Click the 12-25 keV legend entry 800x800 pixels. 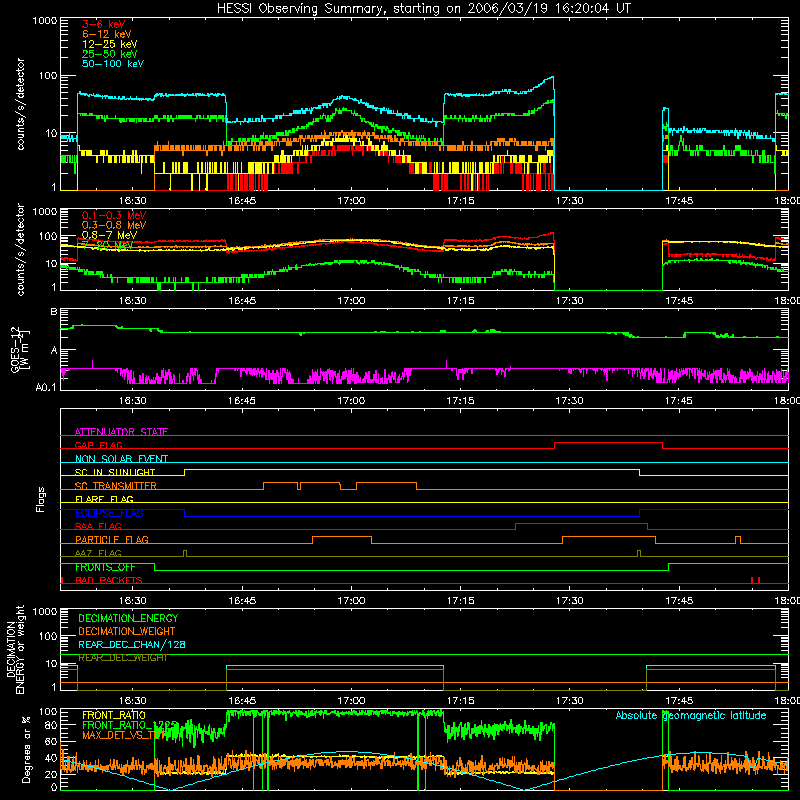[x=110, y=44]
